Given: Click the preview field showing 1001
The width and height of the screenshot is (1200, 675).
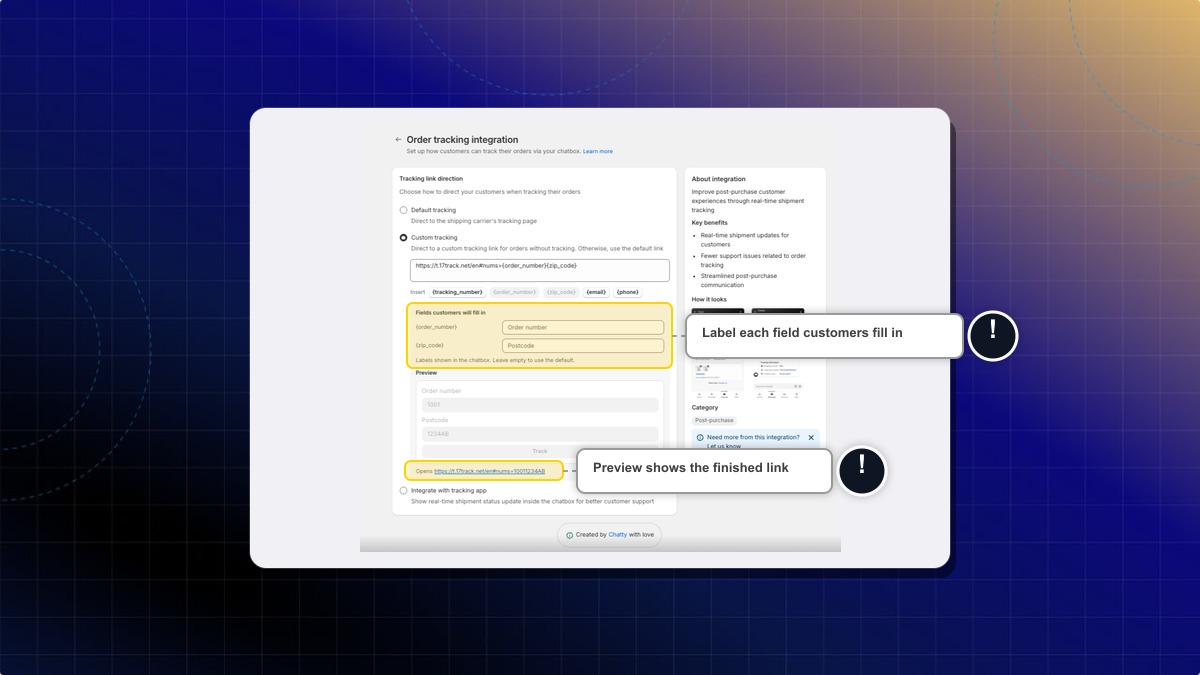Looking at the screenshot, I should (540, 405).
